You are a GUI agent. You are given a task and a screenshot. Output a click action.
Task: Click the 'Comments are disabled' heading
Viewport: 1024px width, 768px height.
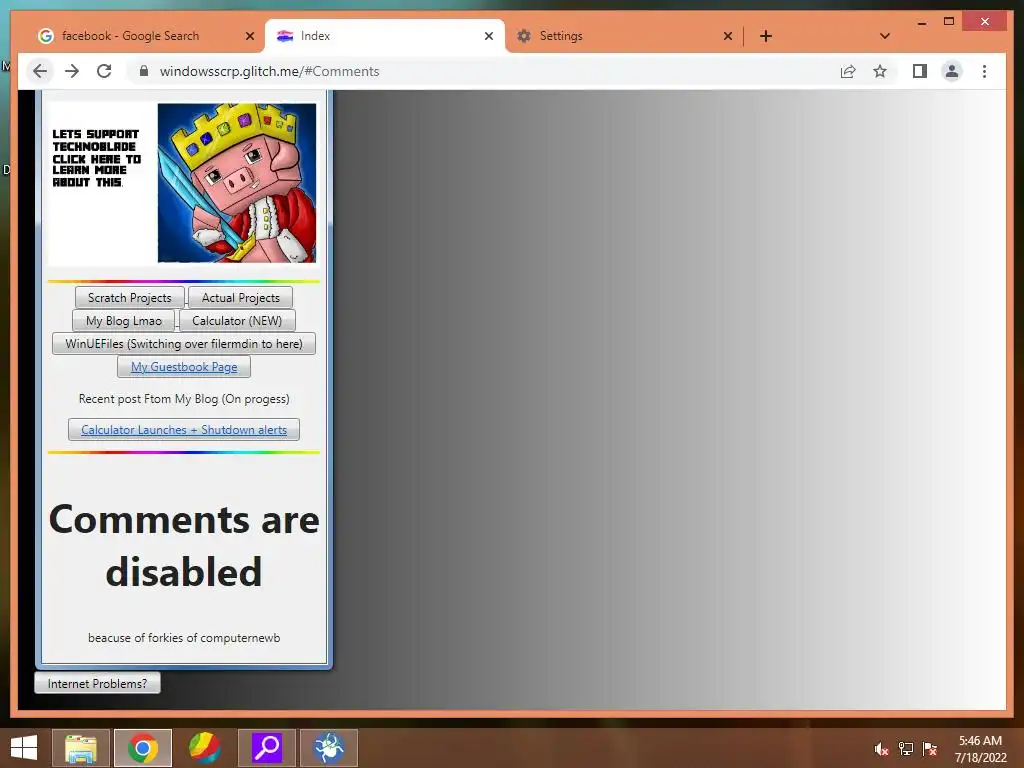(x=184, y=545)
